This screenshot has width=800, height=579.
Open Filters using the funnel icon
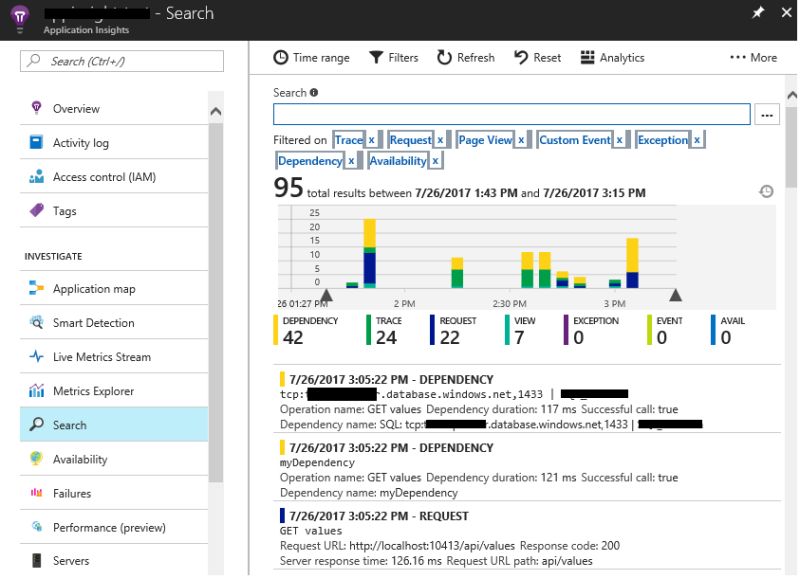pos(375,57)
